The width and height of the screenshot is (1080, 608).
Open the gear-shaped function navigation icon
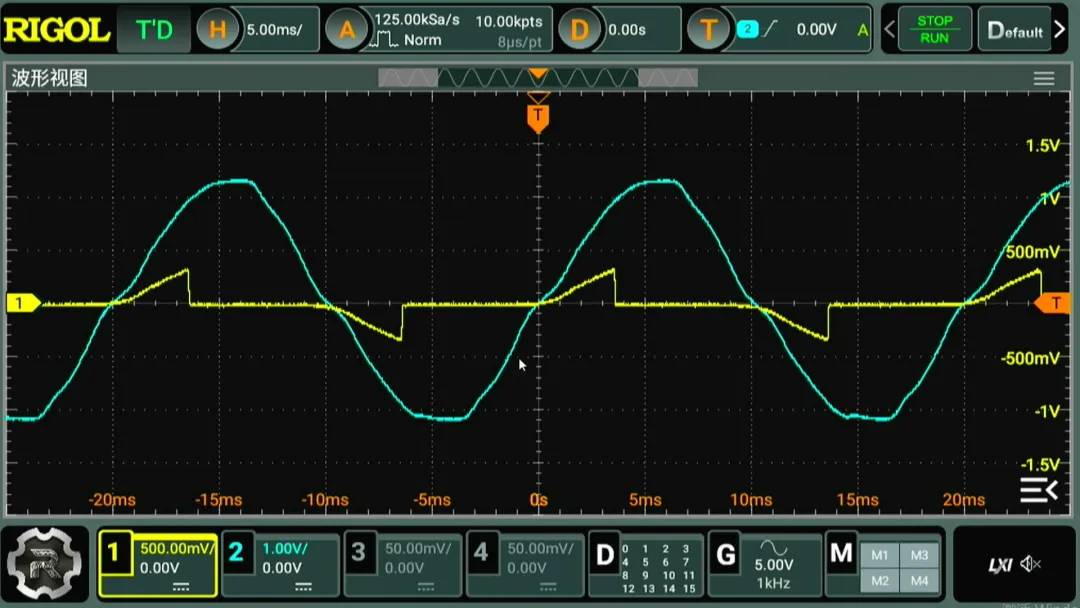click(x=45, y=565)
